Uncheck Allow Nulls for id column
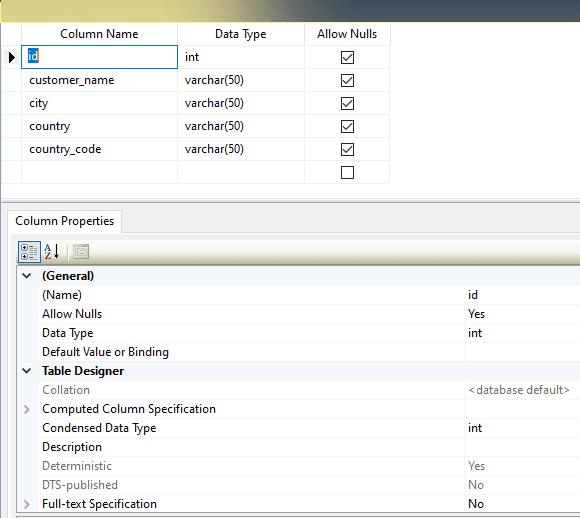 [347, 57]
